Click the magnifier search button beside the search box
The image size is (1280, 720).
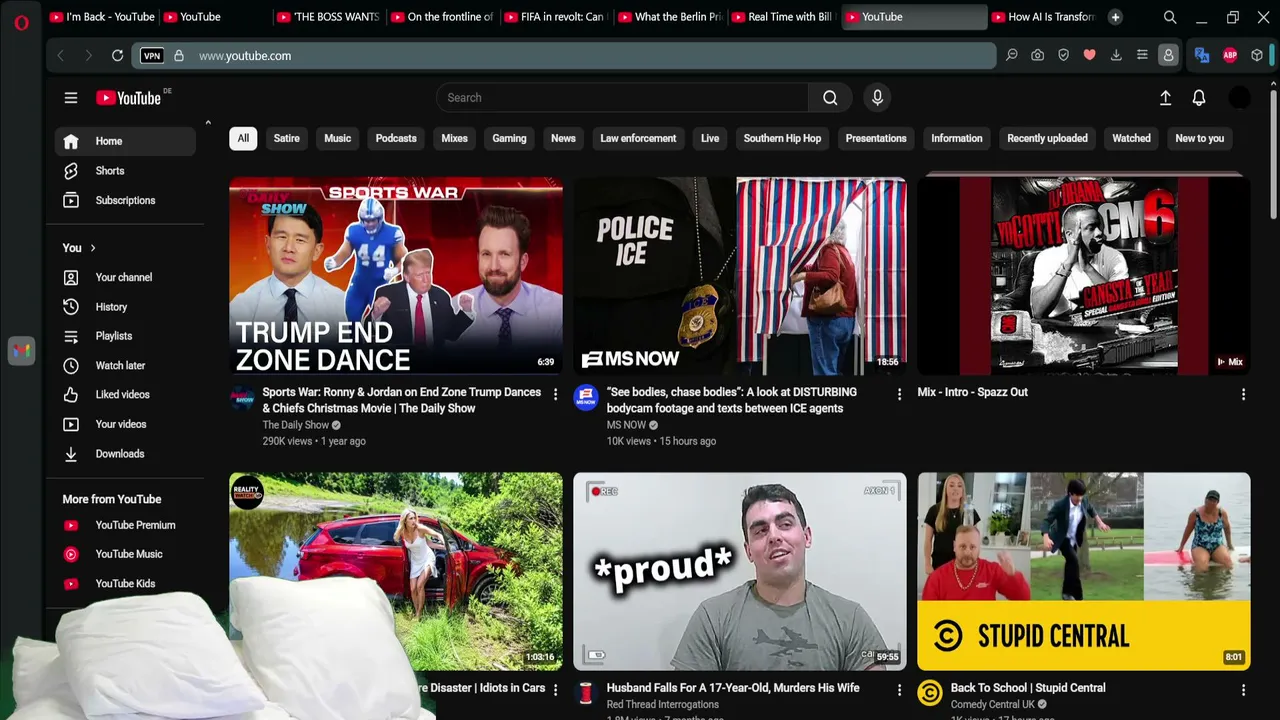point(830,98)
